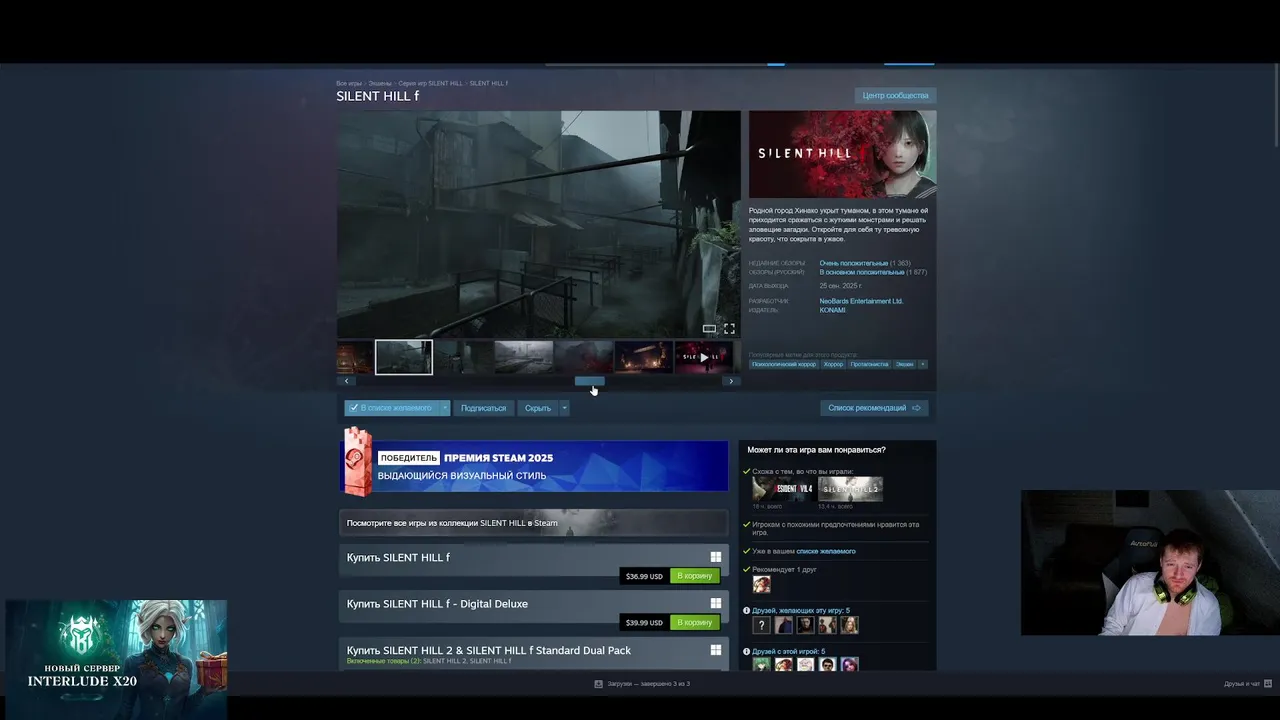Select the grey foggy town screenshot thumbnail
Screen dimensions: 1280x720
coord(524,357)
